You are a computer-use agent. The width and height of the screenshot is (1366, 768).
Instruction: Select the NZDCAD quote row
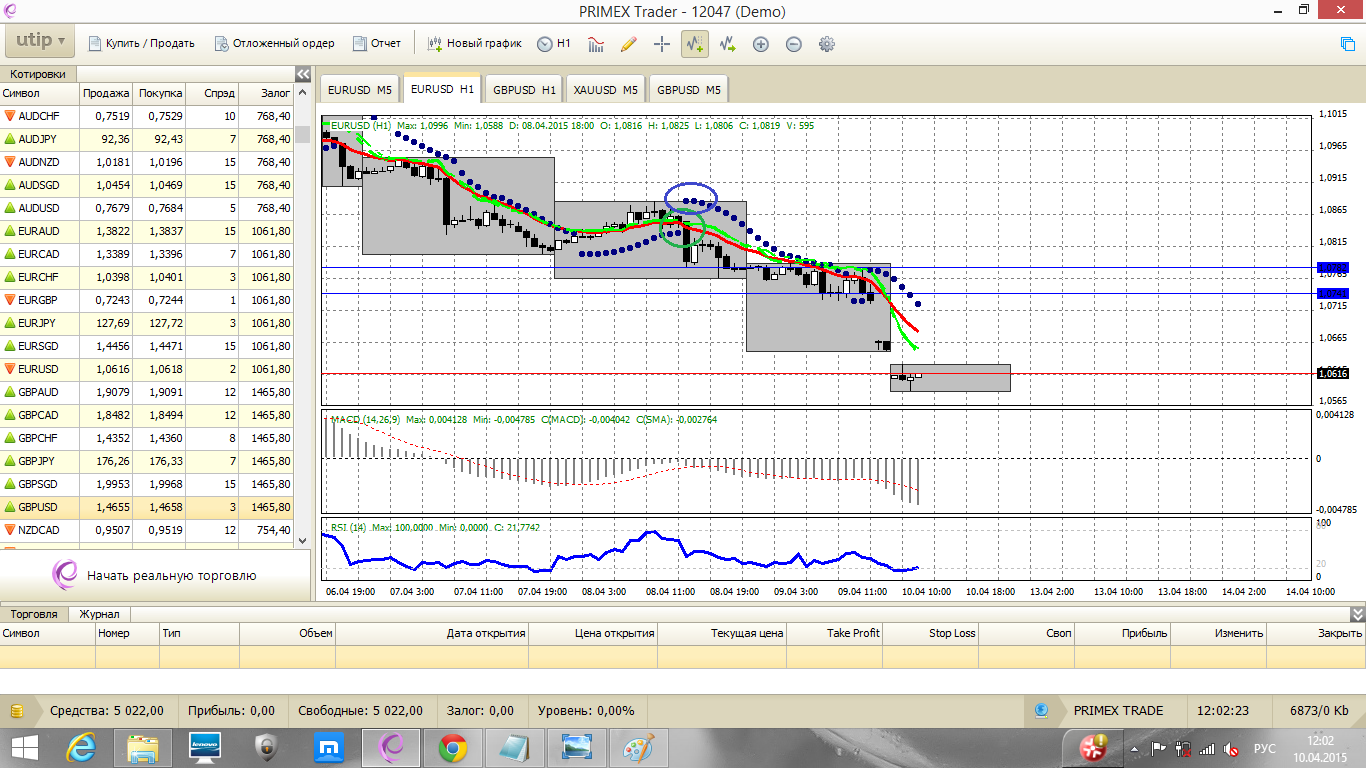[147, 530]
